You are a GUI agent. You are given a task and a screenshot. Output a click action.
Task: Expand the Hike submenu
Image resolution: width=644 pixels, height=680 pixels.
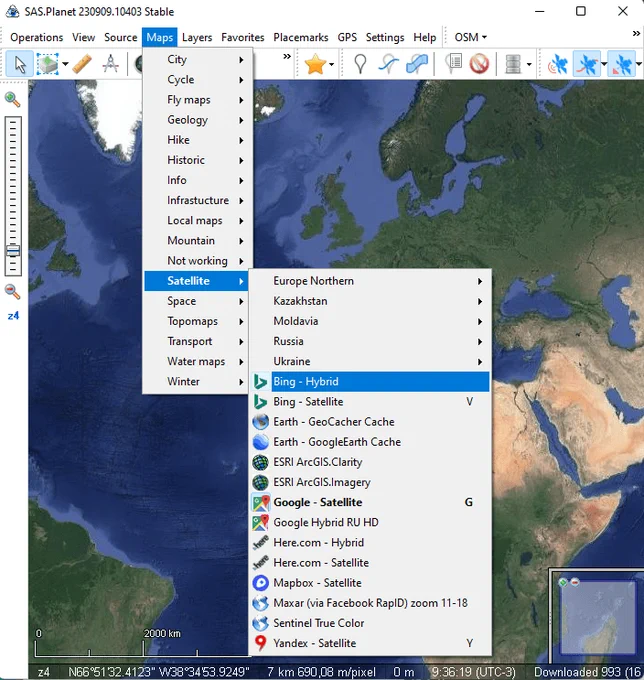point(197,140)
